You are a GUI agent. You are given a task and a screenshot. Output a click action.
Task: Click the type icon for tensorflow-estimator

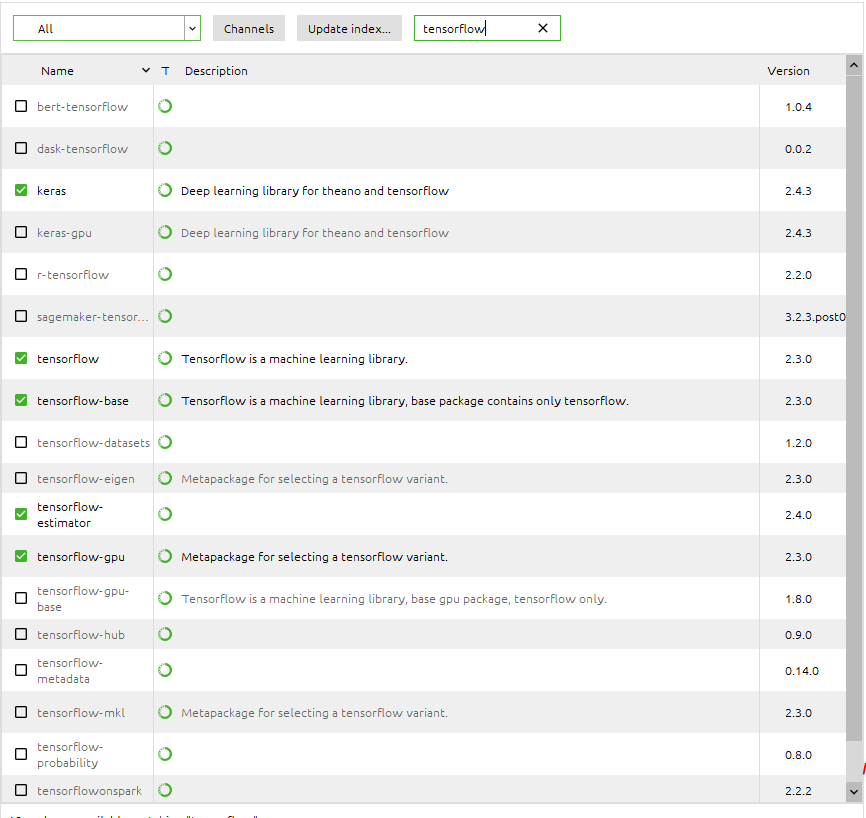tap(165, 514)
